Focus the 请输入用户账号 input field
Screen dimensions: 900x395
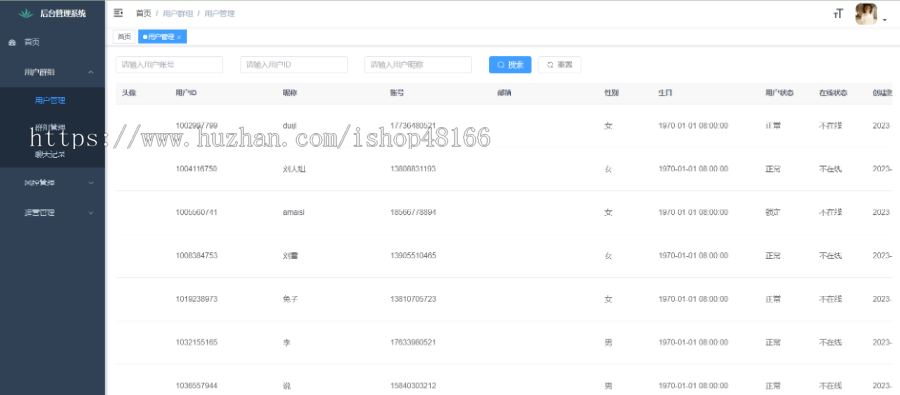click(169, 65)
